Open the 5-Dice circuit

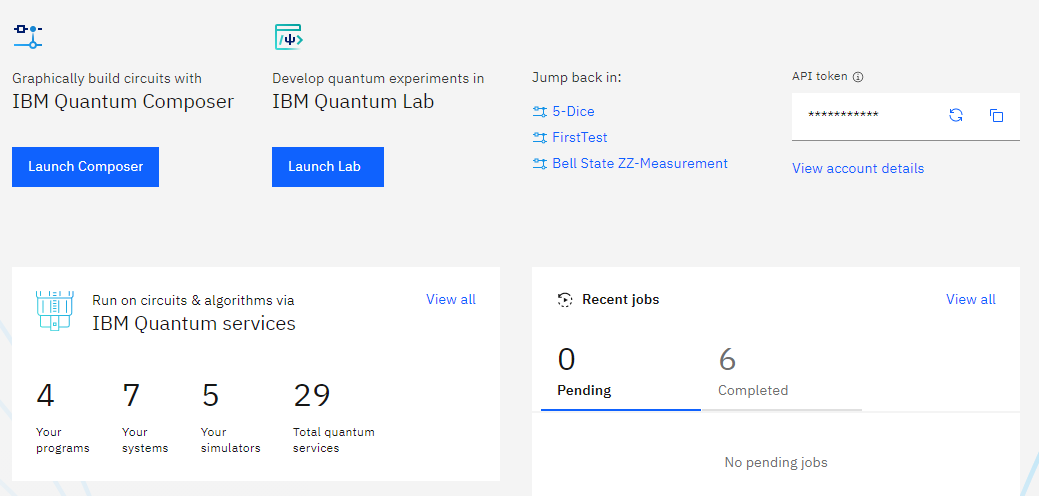click(x=573, y=112)
